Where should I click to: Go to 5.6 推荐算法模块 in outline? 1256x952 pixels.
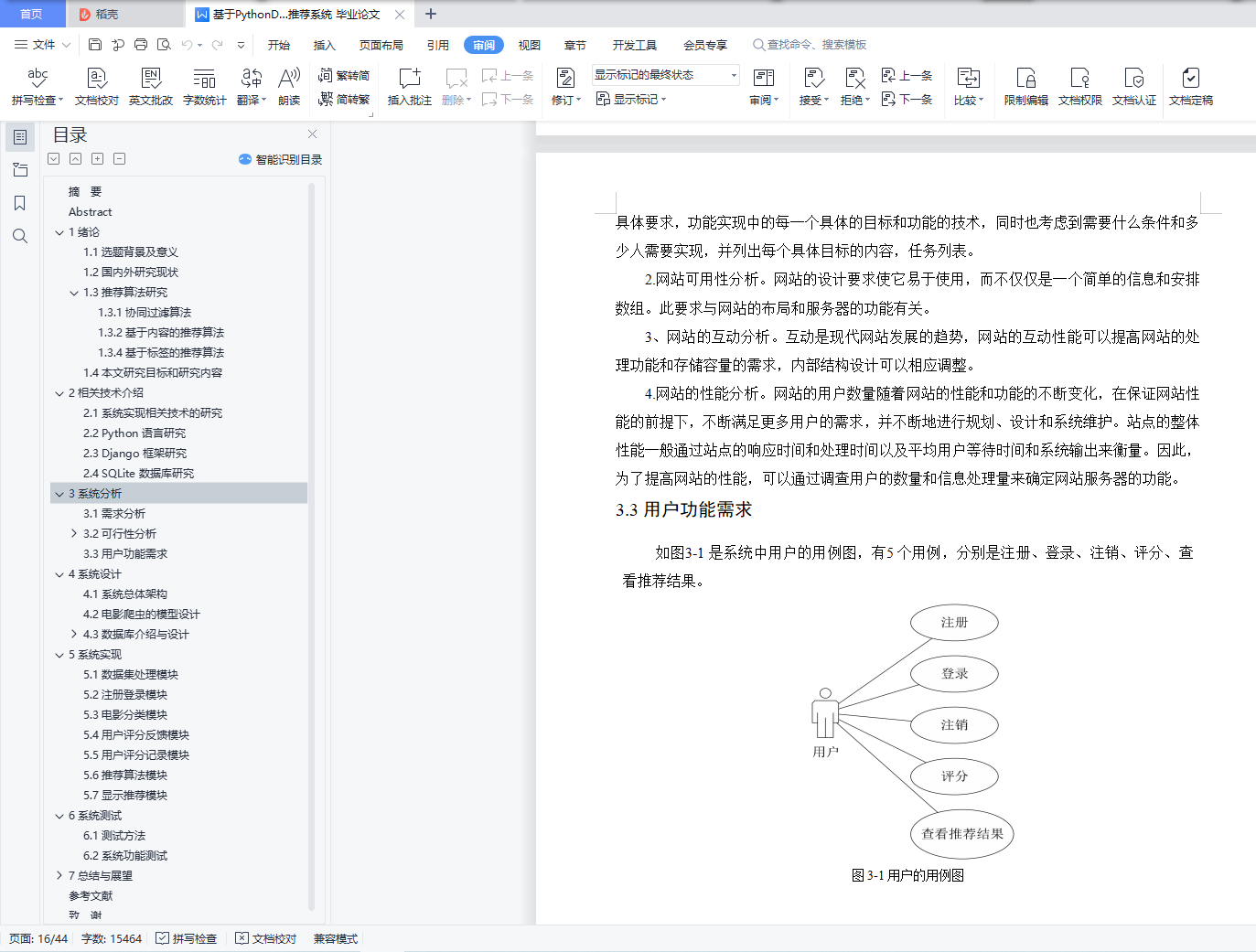(125, 776)
